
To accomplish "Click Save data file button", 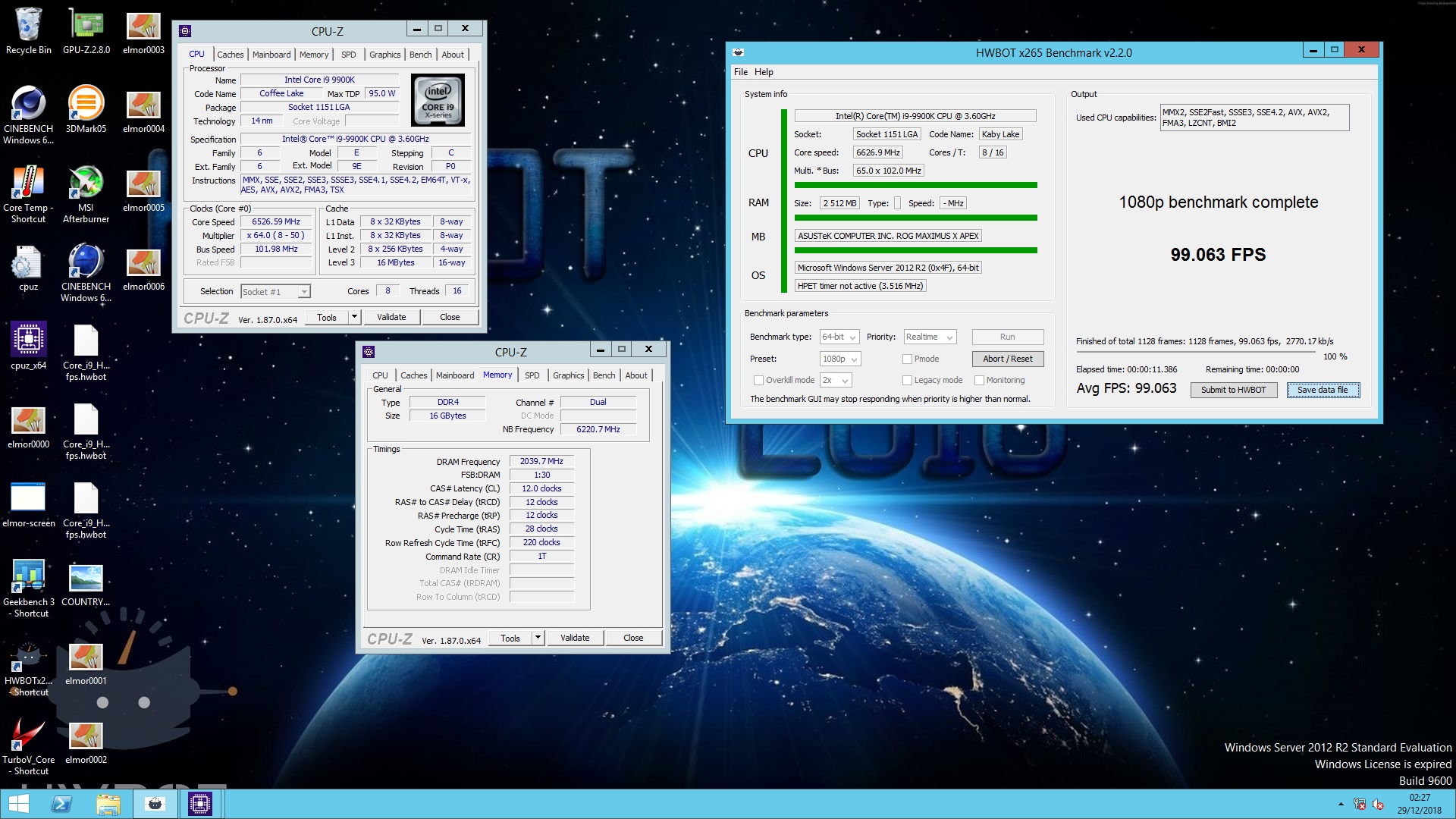I will (x=1323, y=390).
